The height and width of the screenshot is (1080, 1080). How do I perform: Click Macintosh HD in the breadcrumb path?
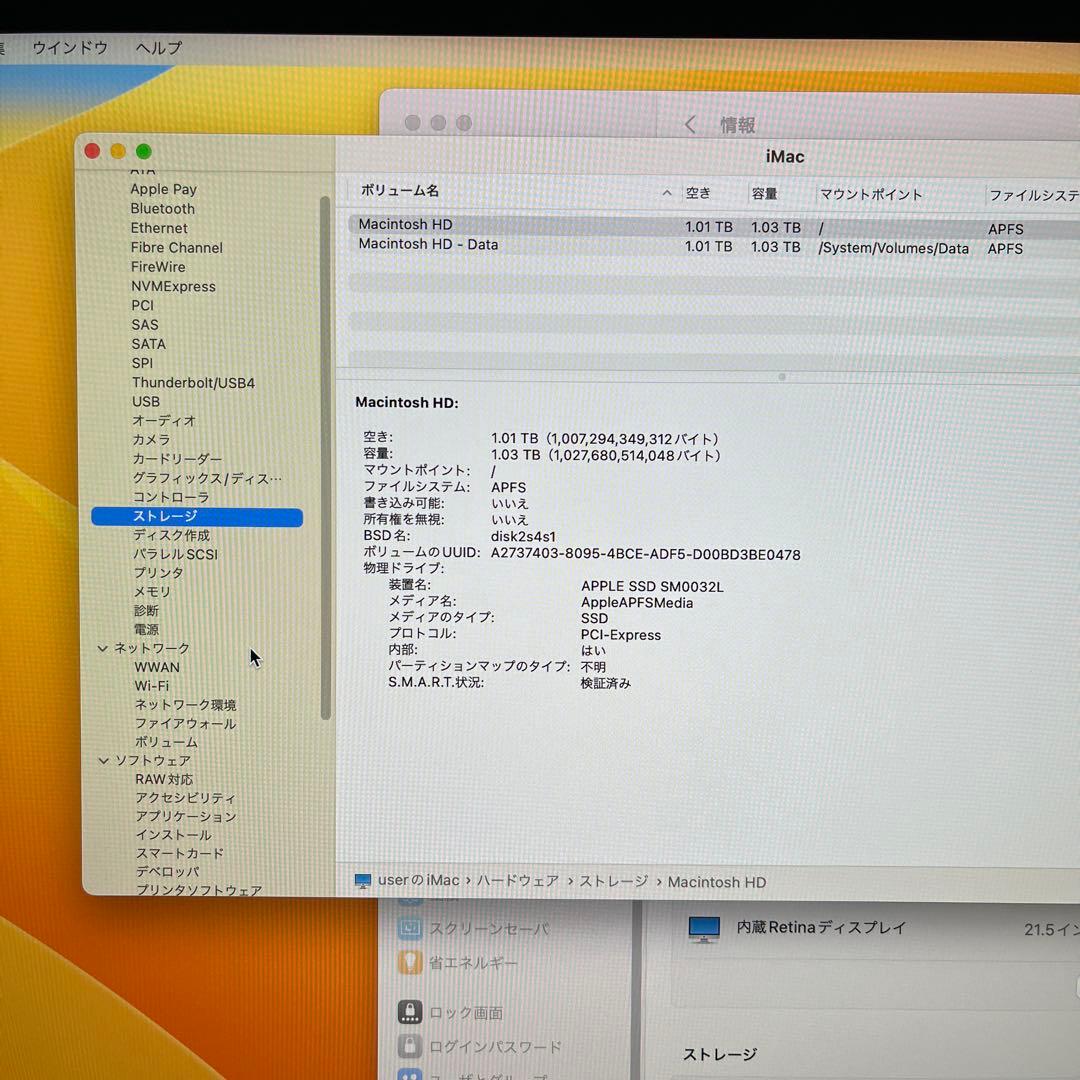pos(717,882)
